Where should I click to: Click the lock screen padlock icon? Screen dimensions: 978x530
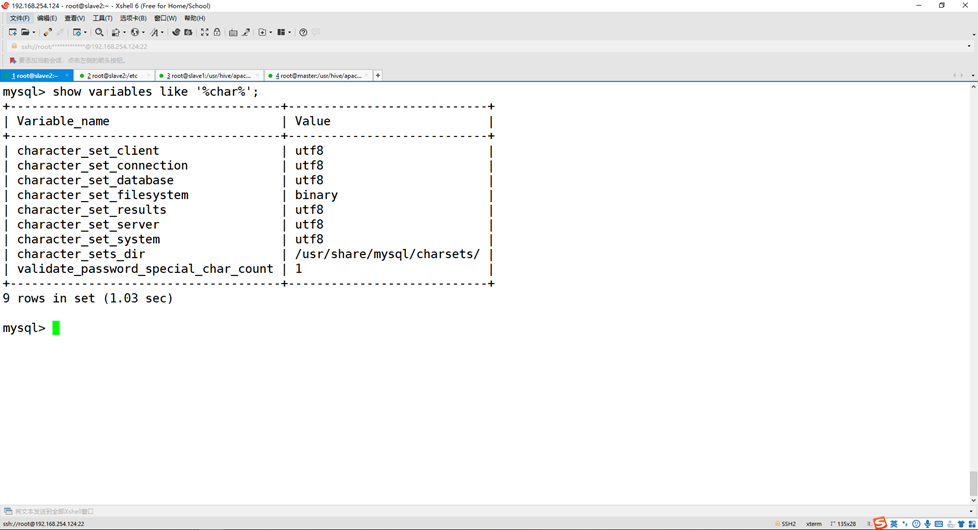click(x=217, y=32)
